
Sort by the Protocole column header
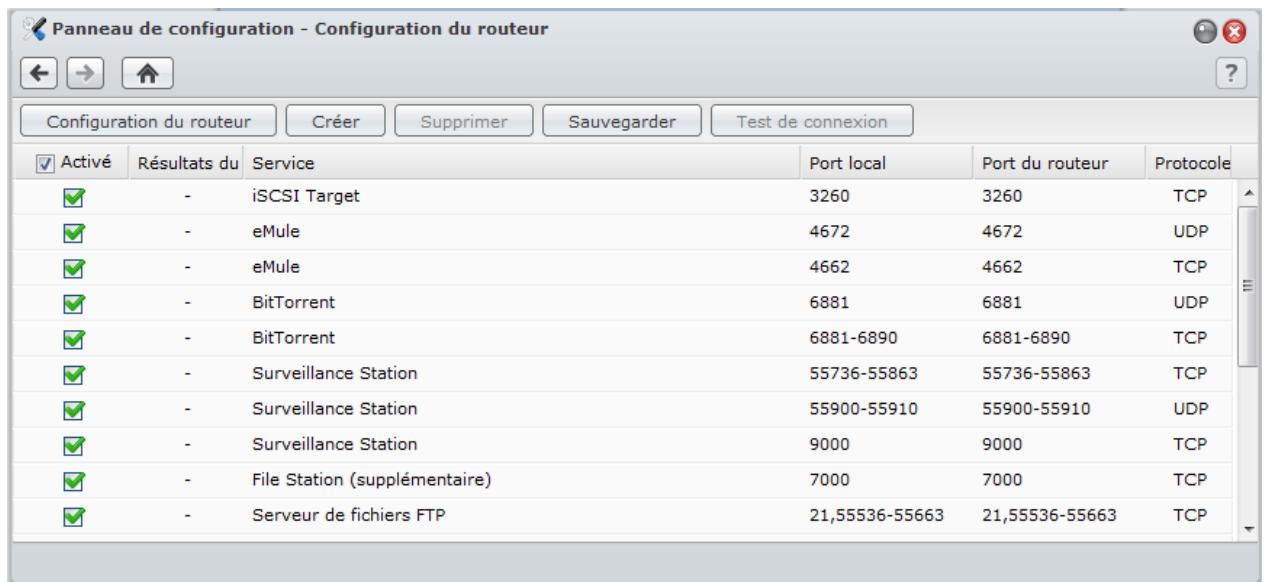pyautogui.click(x=1190, y=163)
